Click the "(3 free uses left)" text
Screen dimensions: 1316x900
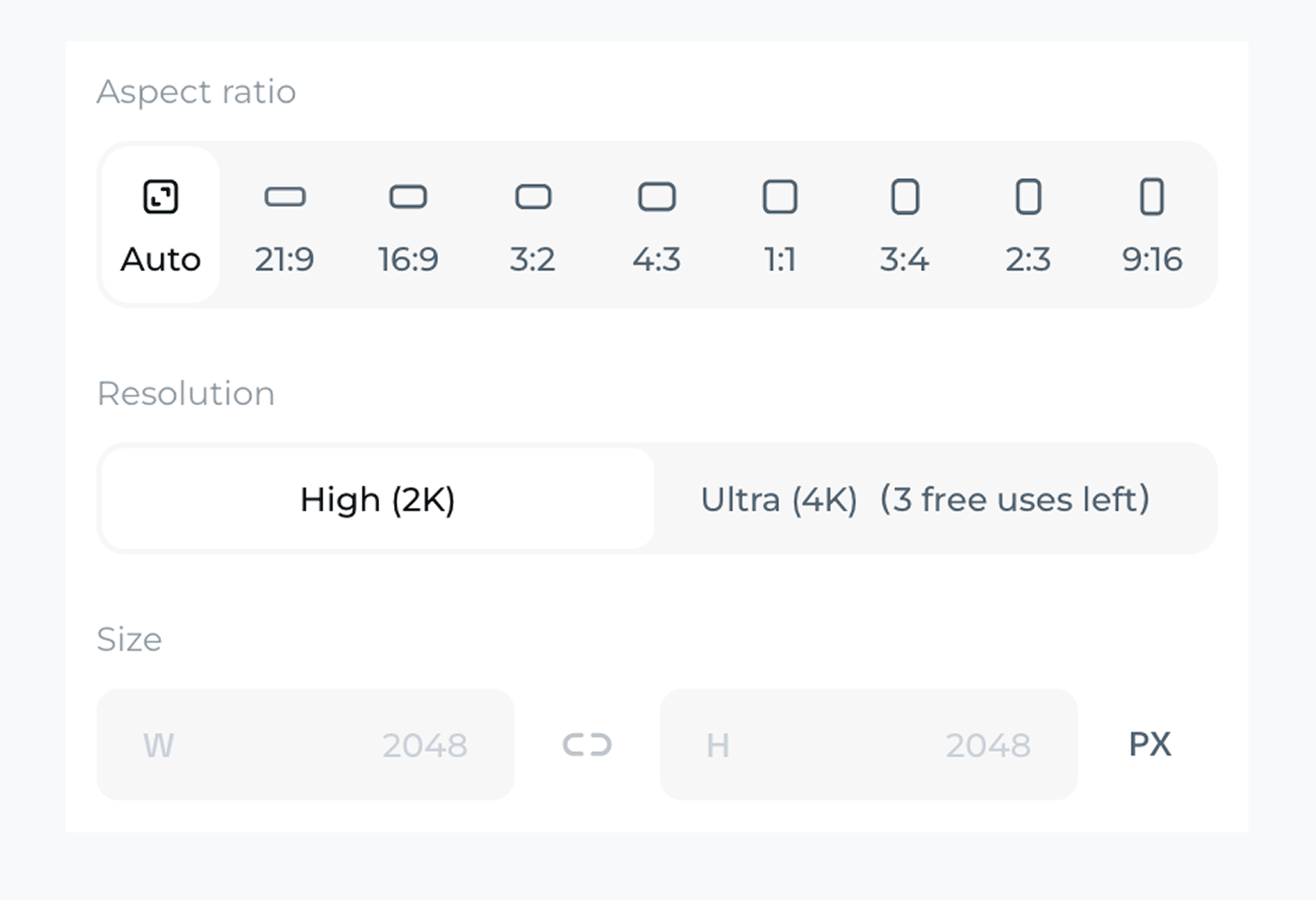tap(1015, 499)
